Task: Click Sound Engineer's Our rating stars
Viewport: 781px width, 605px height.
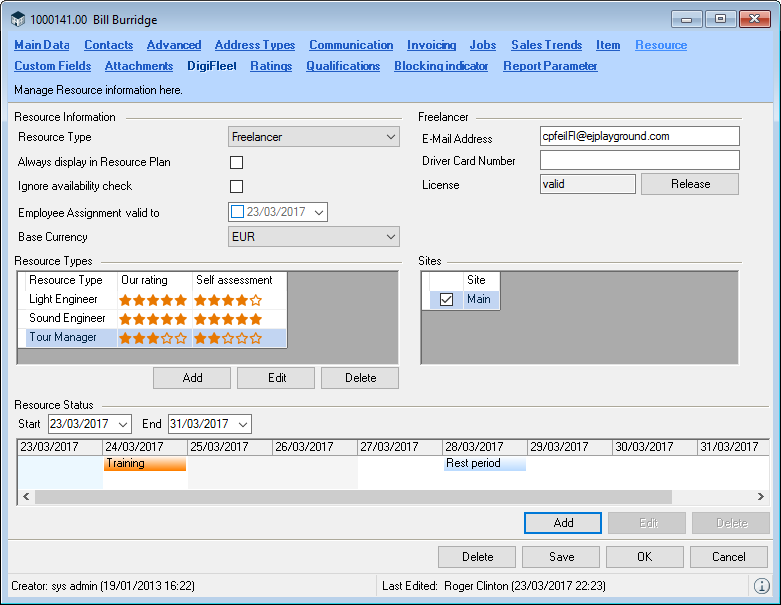Action: pos(153,319)
